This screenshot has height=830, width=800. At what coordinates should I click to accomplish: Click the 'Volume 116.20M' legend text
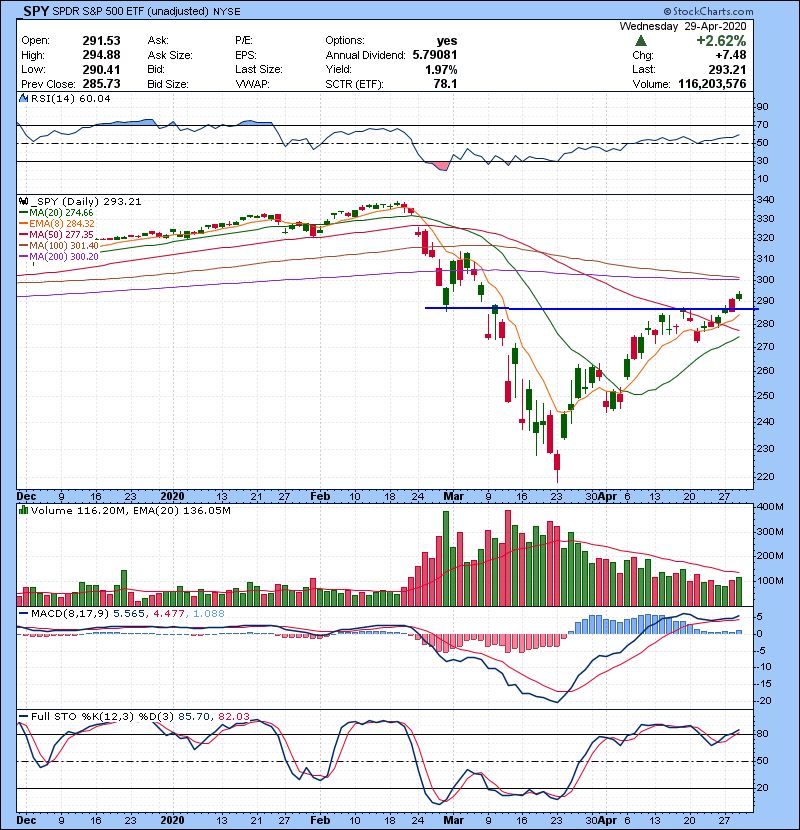[79, 511]
